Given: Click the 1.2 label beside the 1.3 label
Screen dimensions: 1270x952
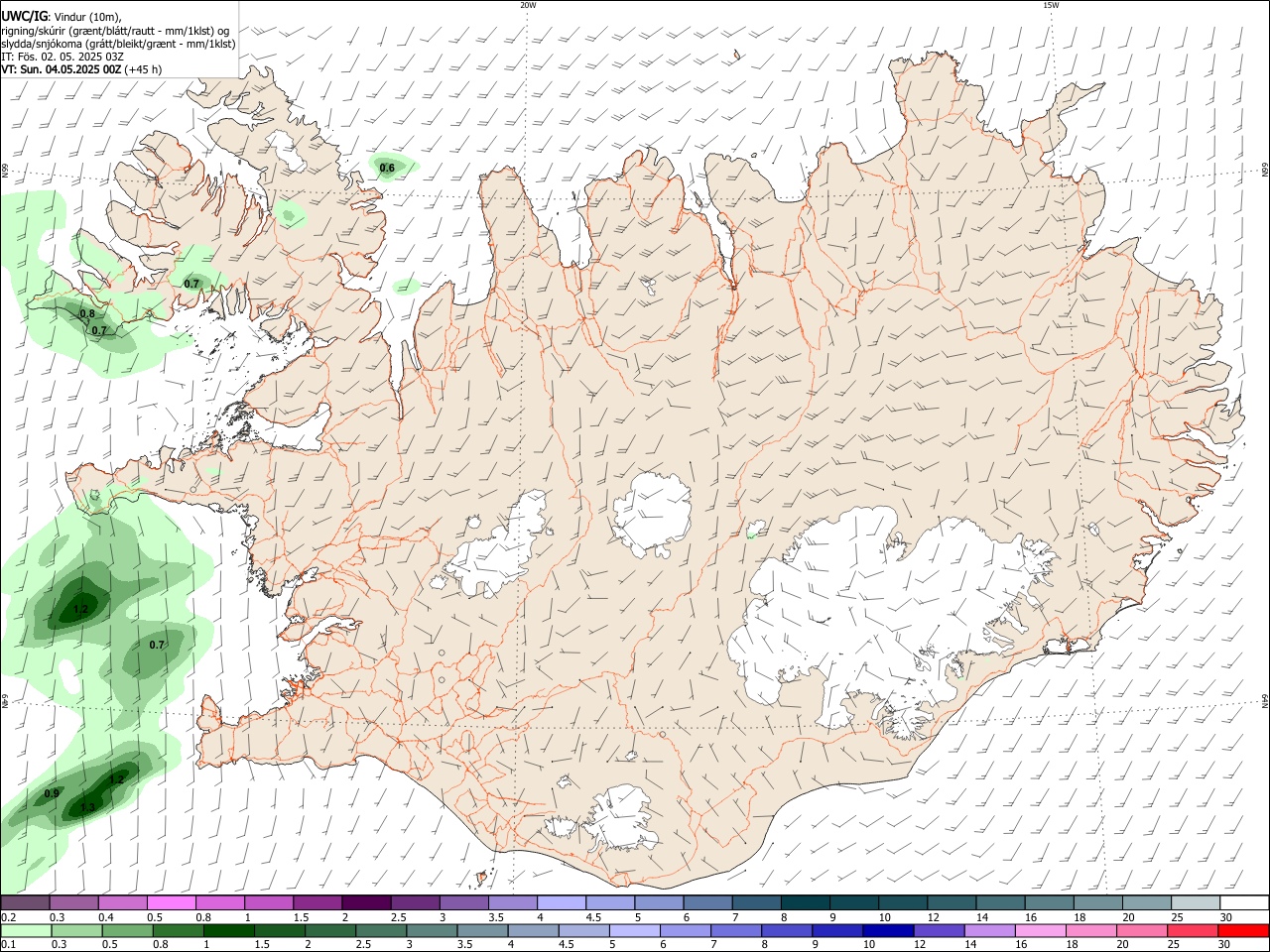Looking at the screenshot, I should tap(116, 779).
